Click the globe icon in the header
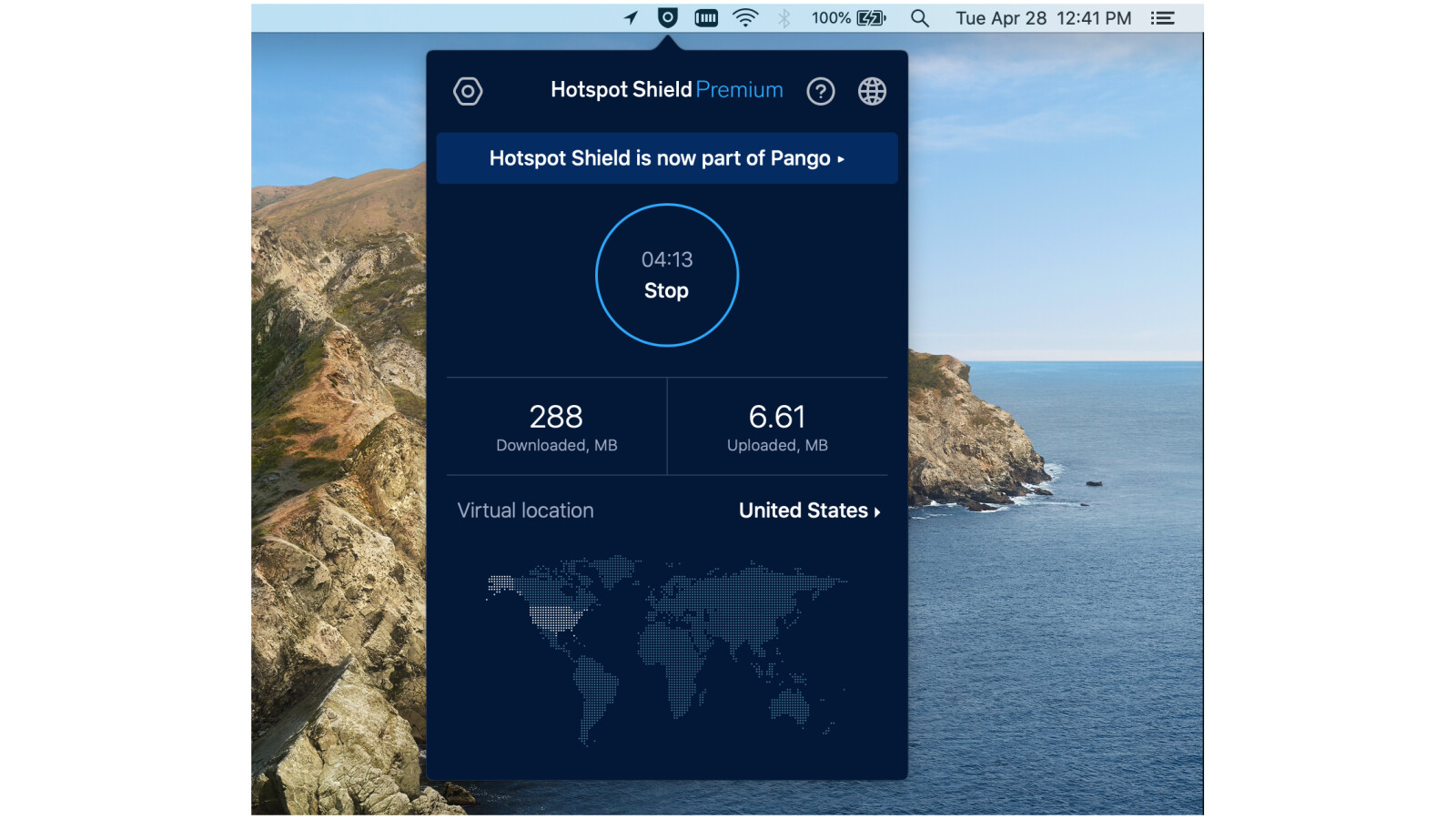 pos(872,91)
